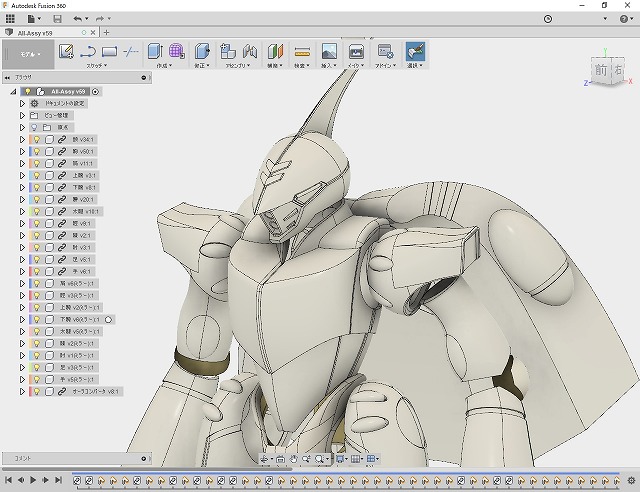Open the 作成 toolbar menu
This screenshot has width=640, height=492.
[x=164, y=65]
